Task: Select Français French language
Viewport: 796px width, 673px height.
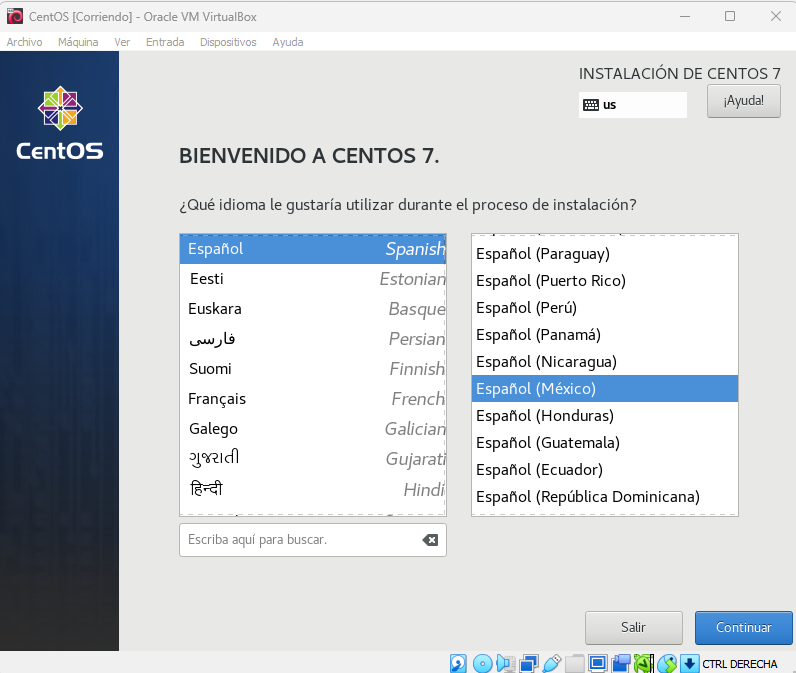Action: [x=313, y=398]
